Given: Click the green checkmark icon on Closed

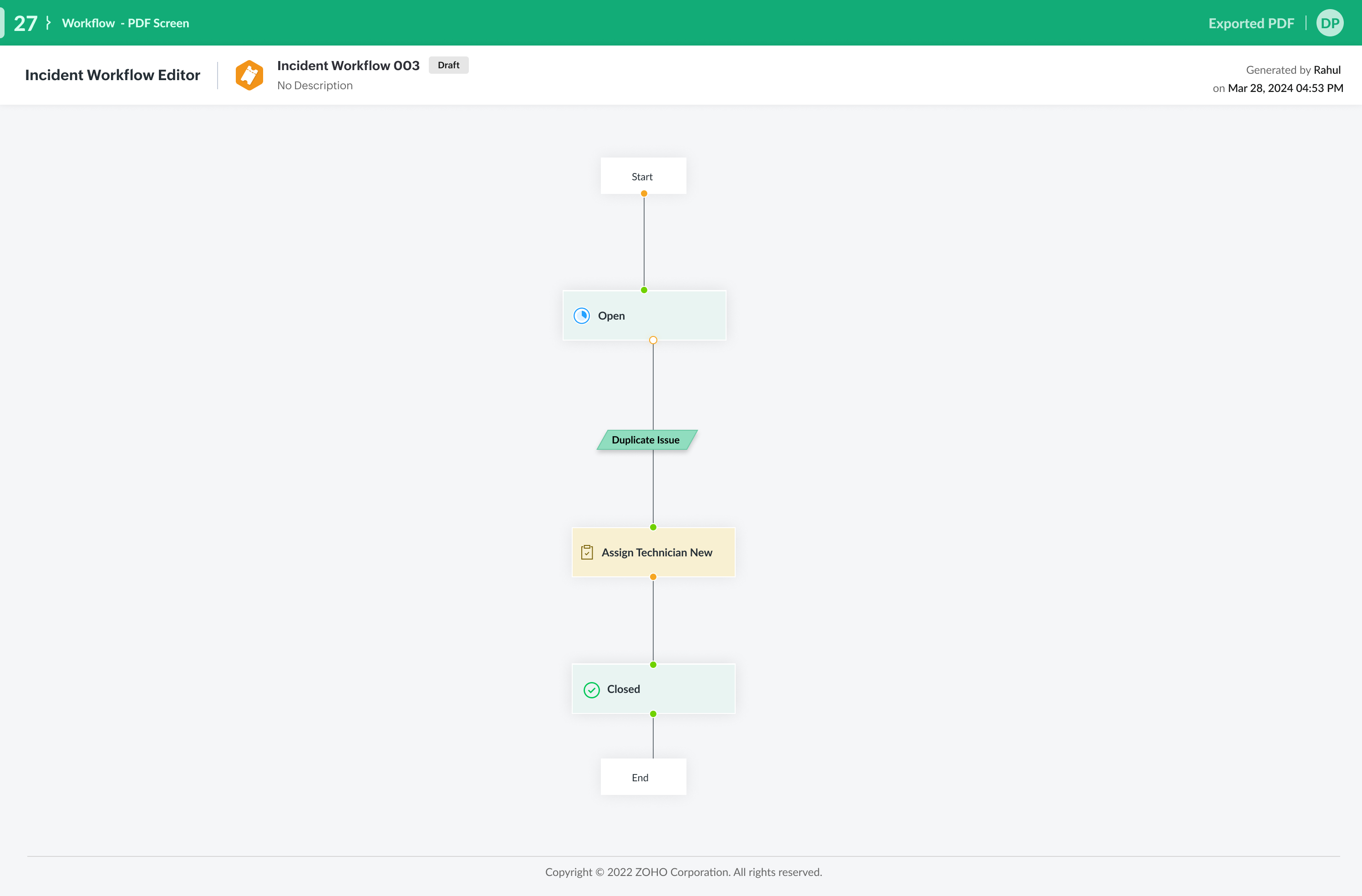Looking at the screenshot, I should pos(591,690).
